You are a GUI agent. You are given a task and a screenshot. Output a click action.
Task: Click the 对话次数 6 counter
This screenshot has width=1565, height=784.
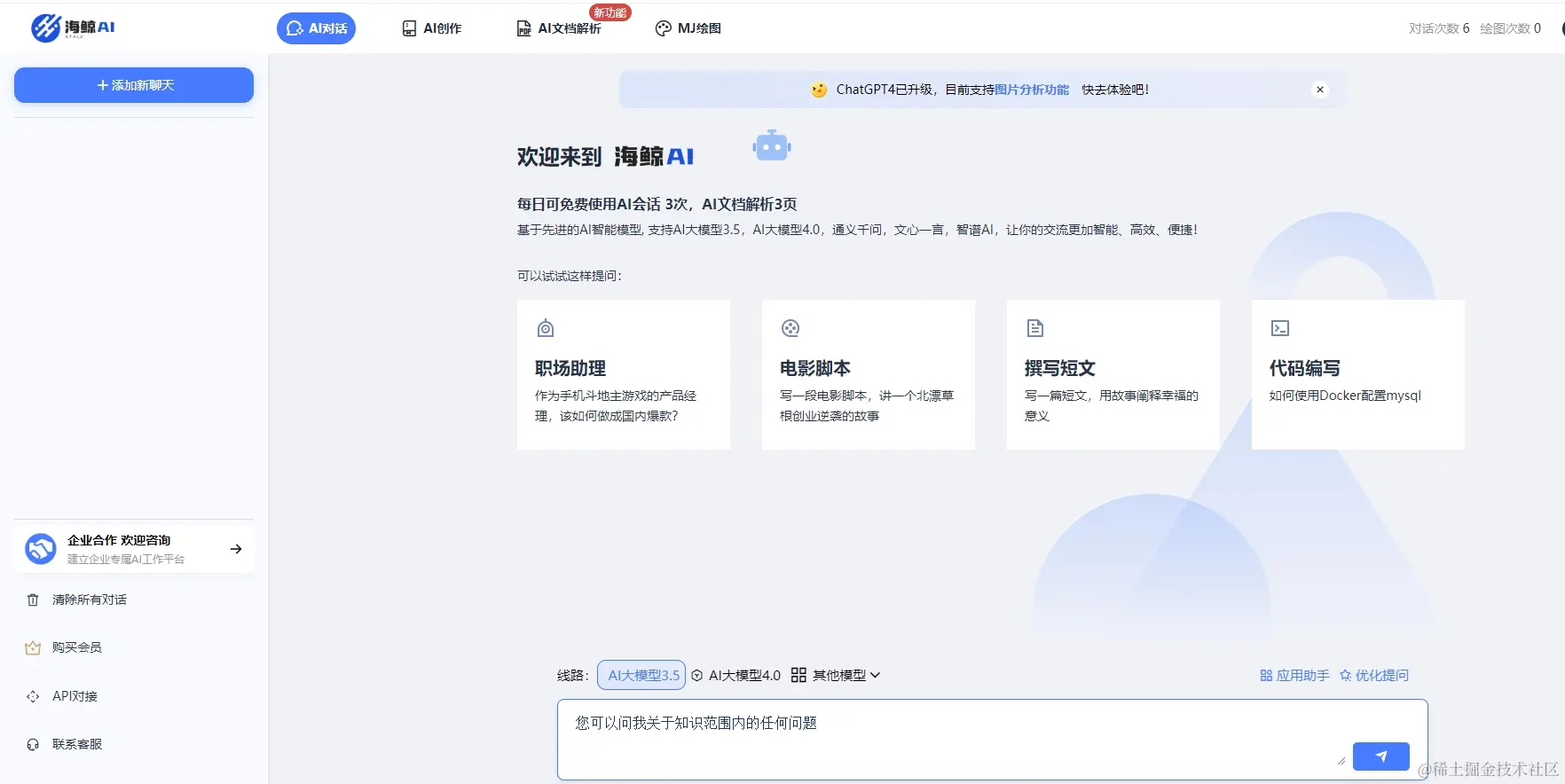(x=1439, y=28)
